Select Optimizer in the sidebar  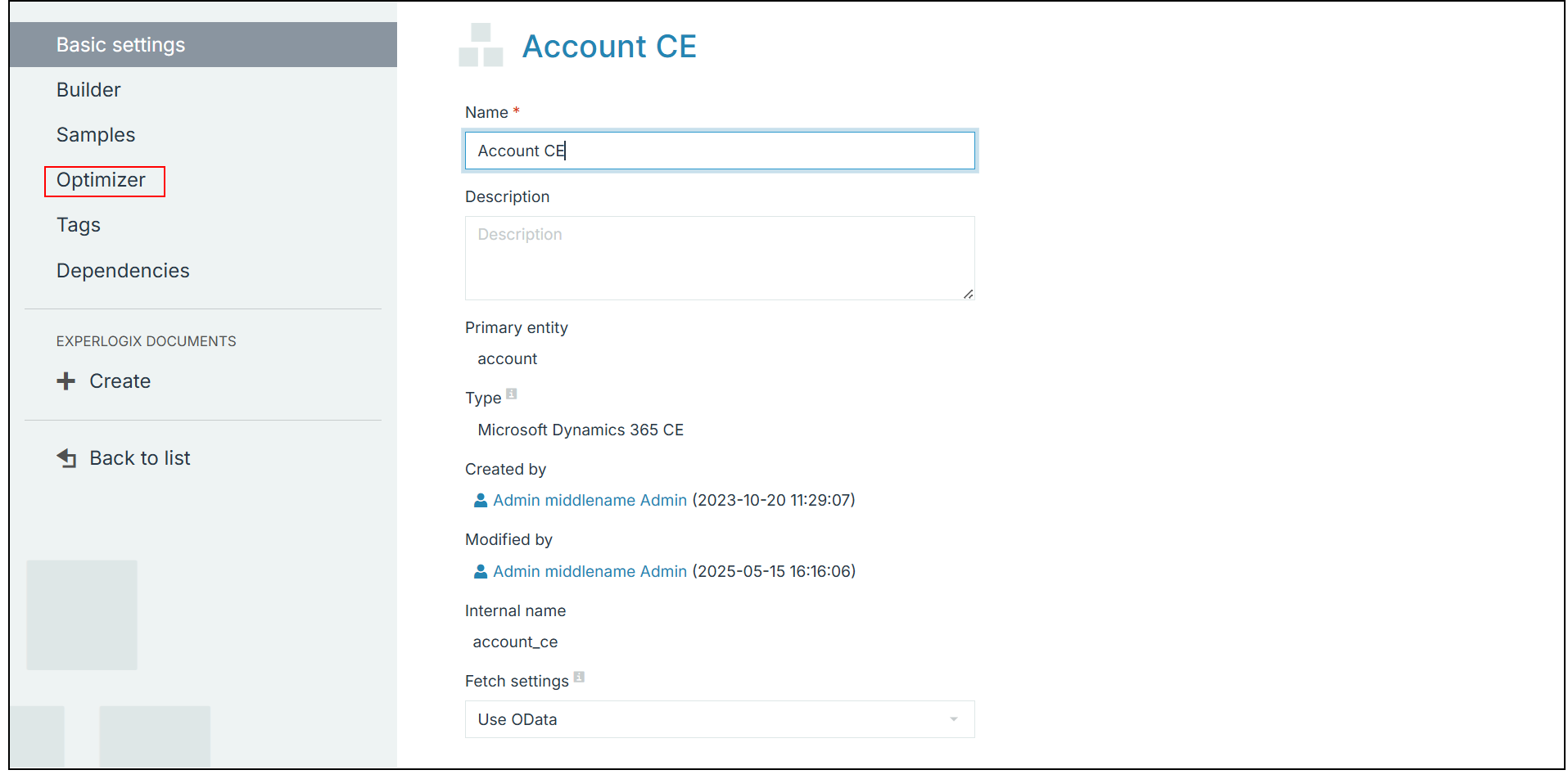[101, 180]
